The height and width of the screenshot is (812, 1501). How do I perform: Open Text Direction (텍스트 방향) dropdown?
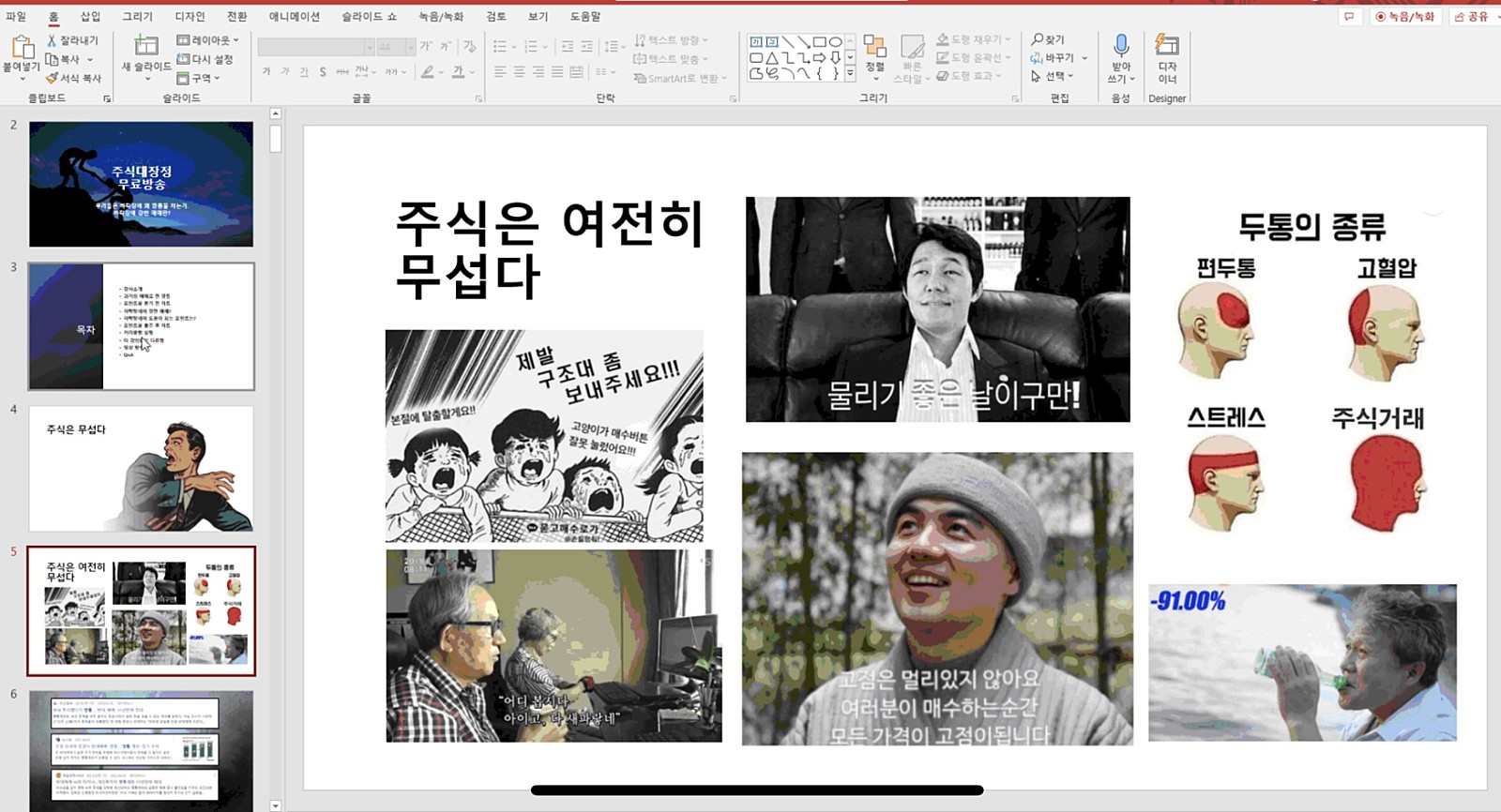coord(671,40)
